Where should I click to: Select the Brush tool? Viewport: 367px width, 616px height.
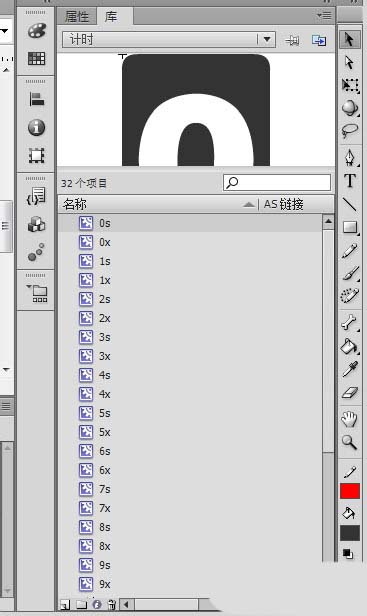pyautogui.click(x=350, y=273)
